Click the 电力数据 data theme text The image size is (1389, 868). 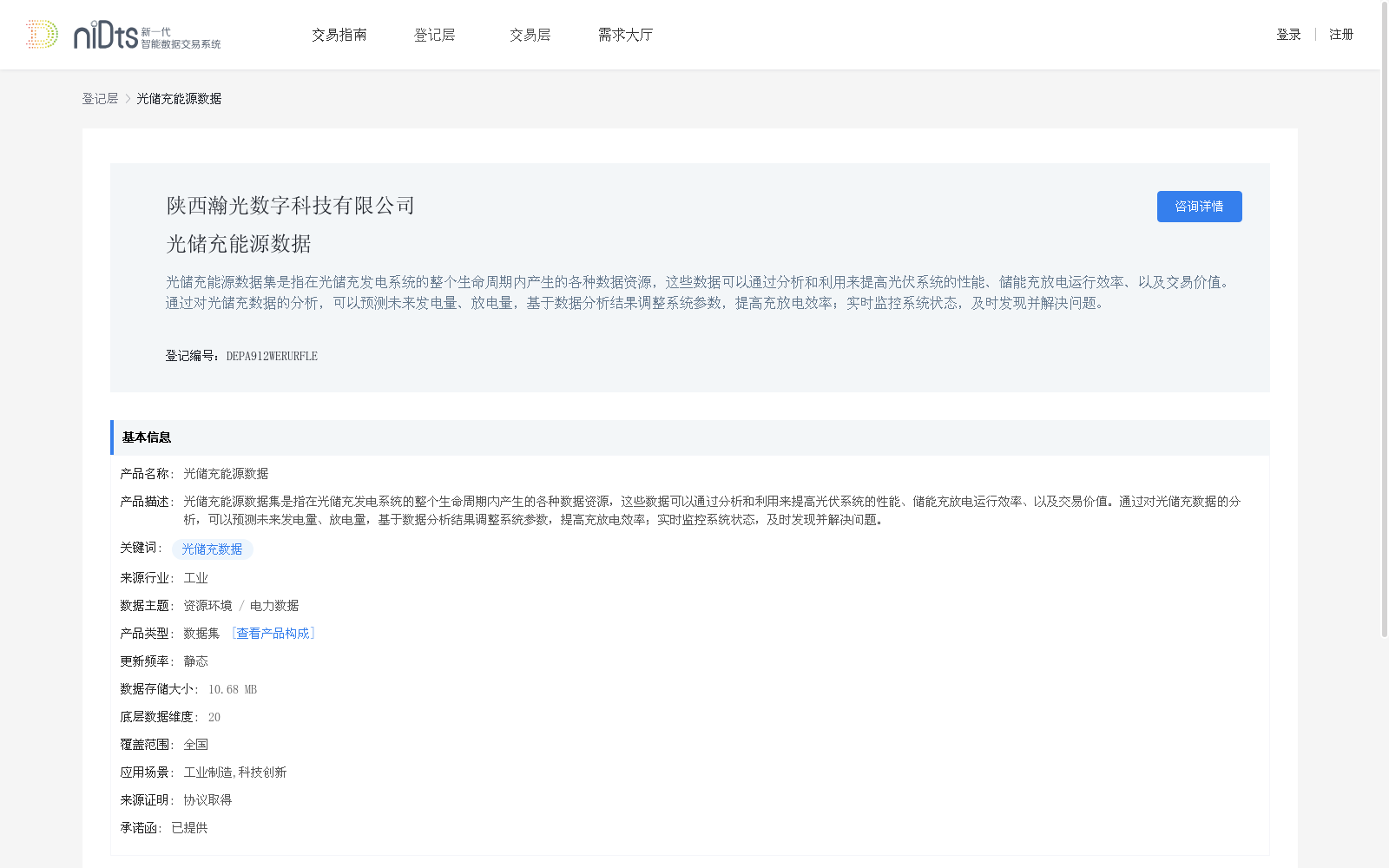pyautogui.click(x=274, y=606)
